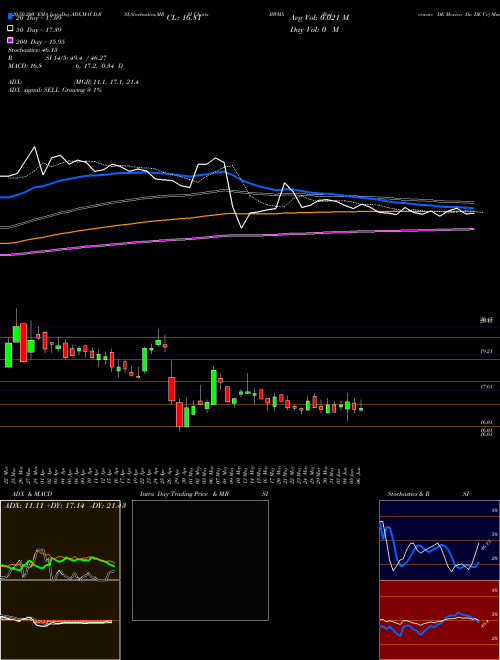Viewport: 500px width, 660px height.
Task: Click the blue stochastics chart panel
Action: pos(439,540)
